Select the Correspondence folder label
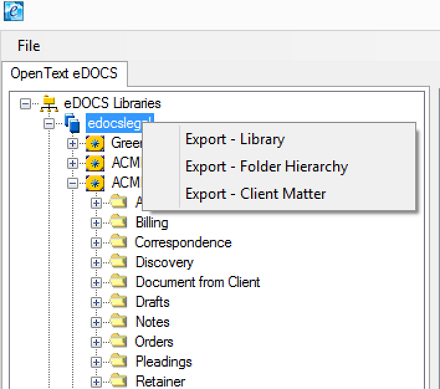Screen dimensions: 440x389 click(x=183, y=243)
